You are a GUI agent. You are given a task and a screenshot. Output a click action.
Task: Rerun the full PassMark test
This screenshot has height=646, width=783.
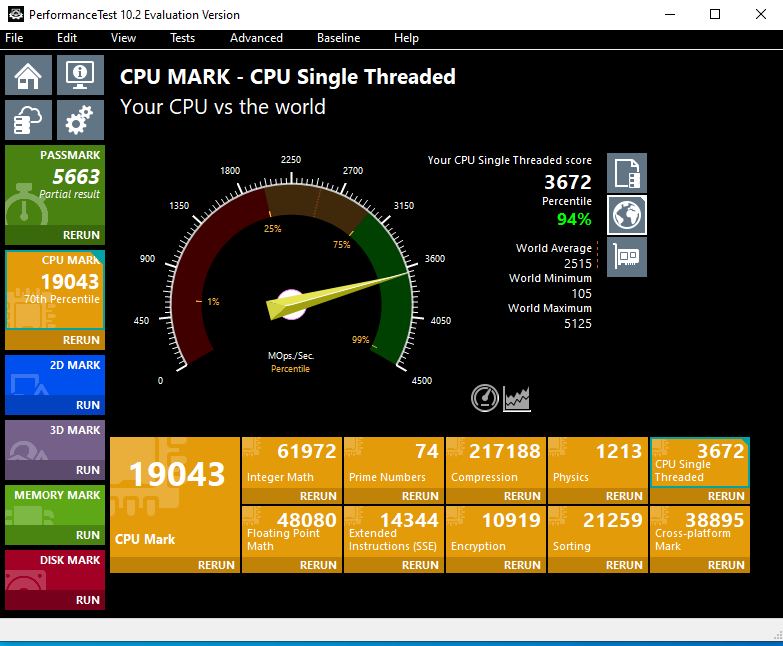[x=55, y=235]
